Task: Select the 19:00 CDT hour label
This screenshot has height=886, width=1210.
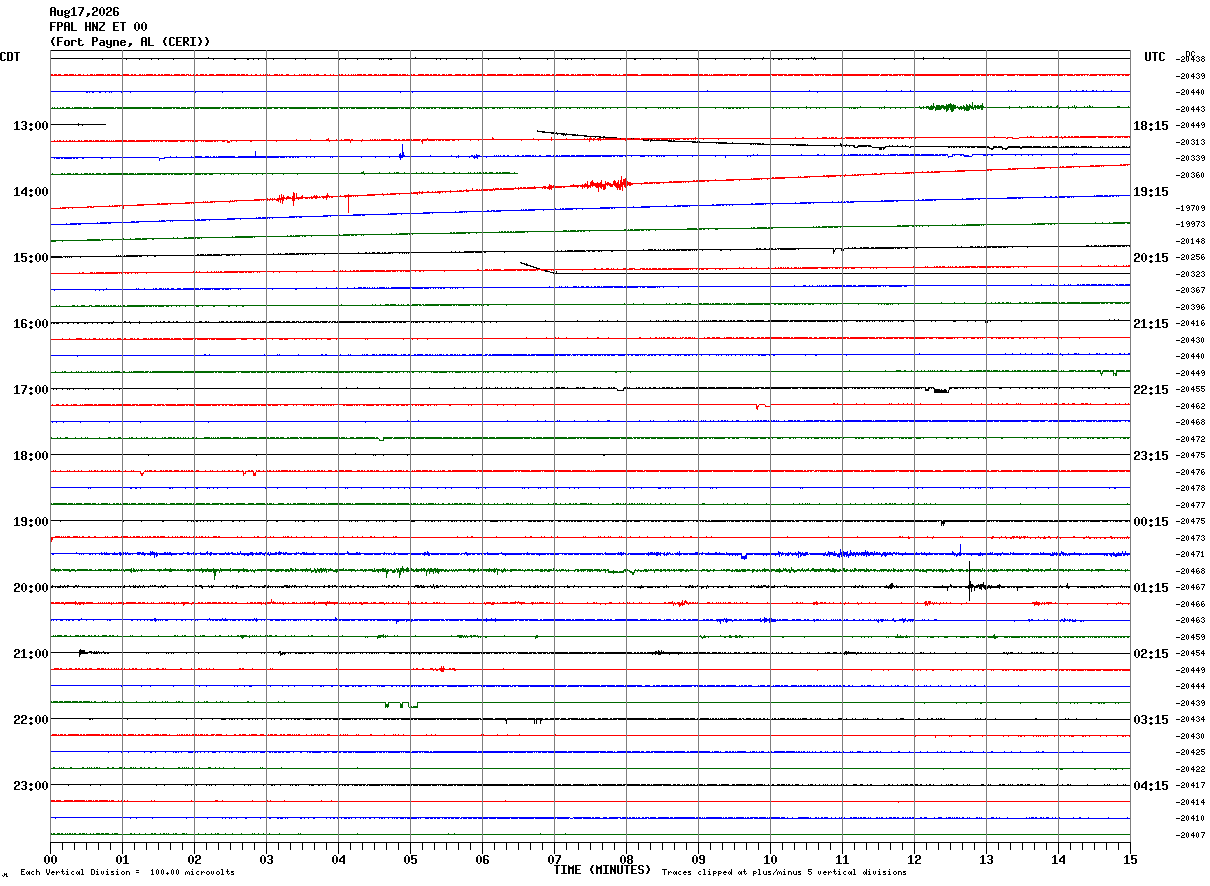Action: tap(30, 522)
